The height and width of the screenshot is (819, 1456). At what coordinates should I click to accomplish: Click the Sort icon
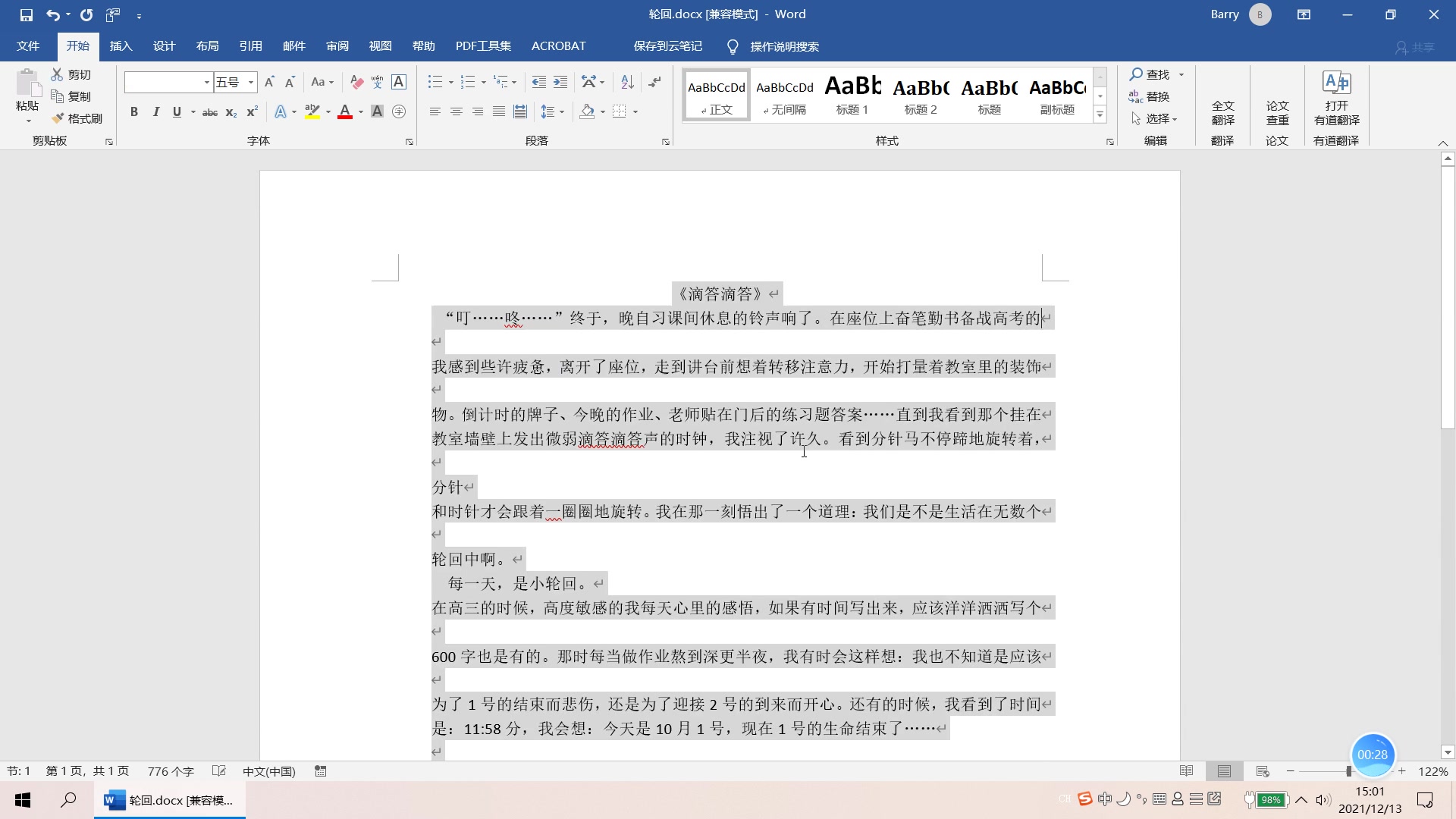pyautogui.click(x=627, y=82)
